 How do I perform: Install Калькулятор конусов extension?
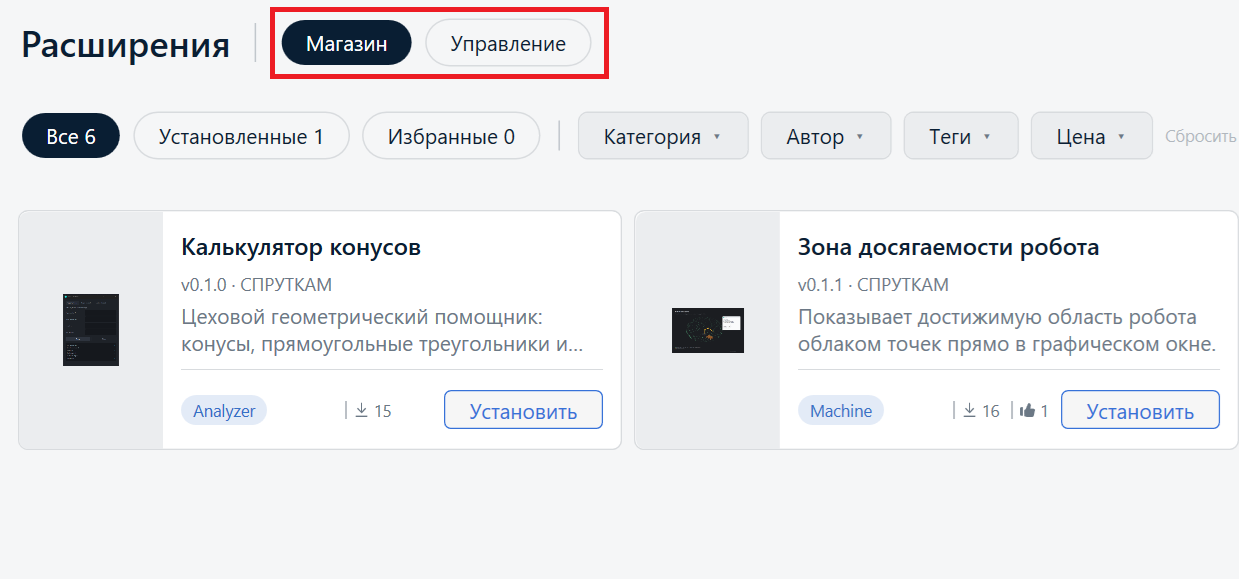point(523,410)
